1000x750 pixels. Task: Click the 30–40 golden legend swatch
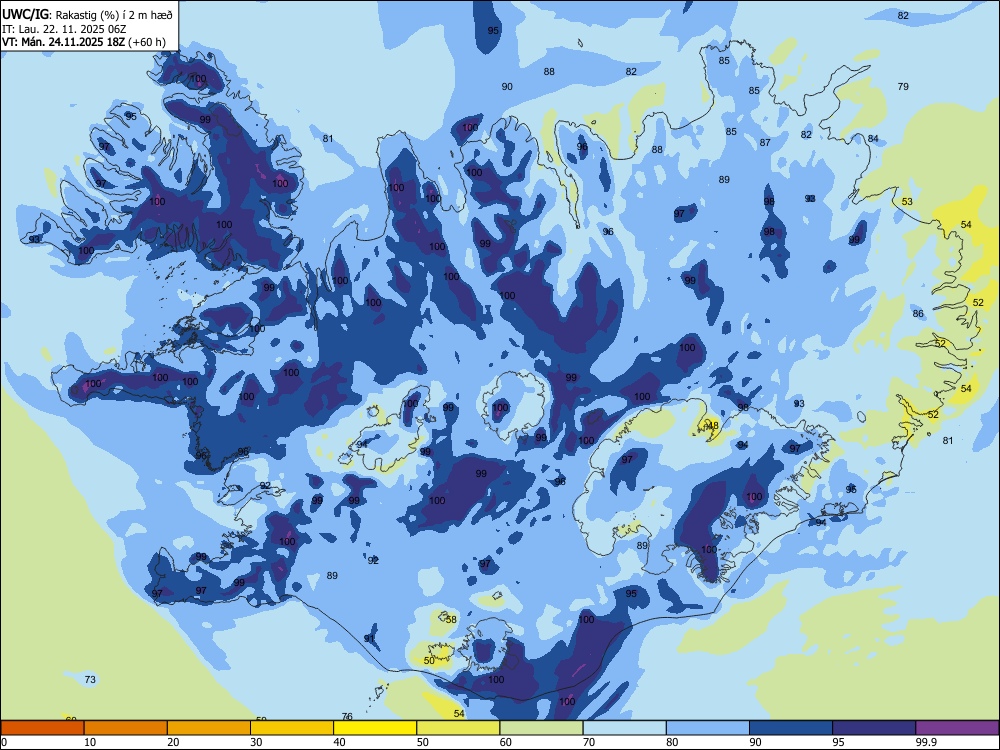pyautogui.click(x=292, y=728)
